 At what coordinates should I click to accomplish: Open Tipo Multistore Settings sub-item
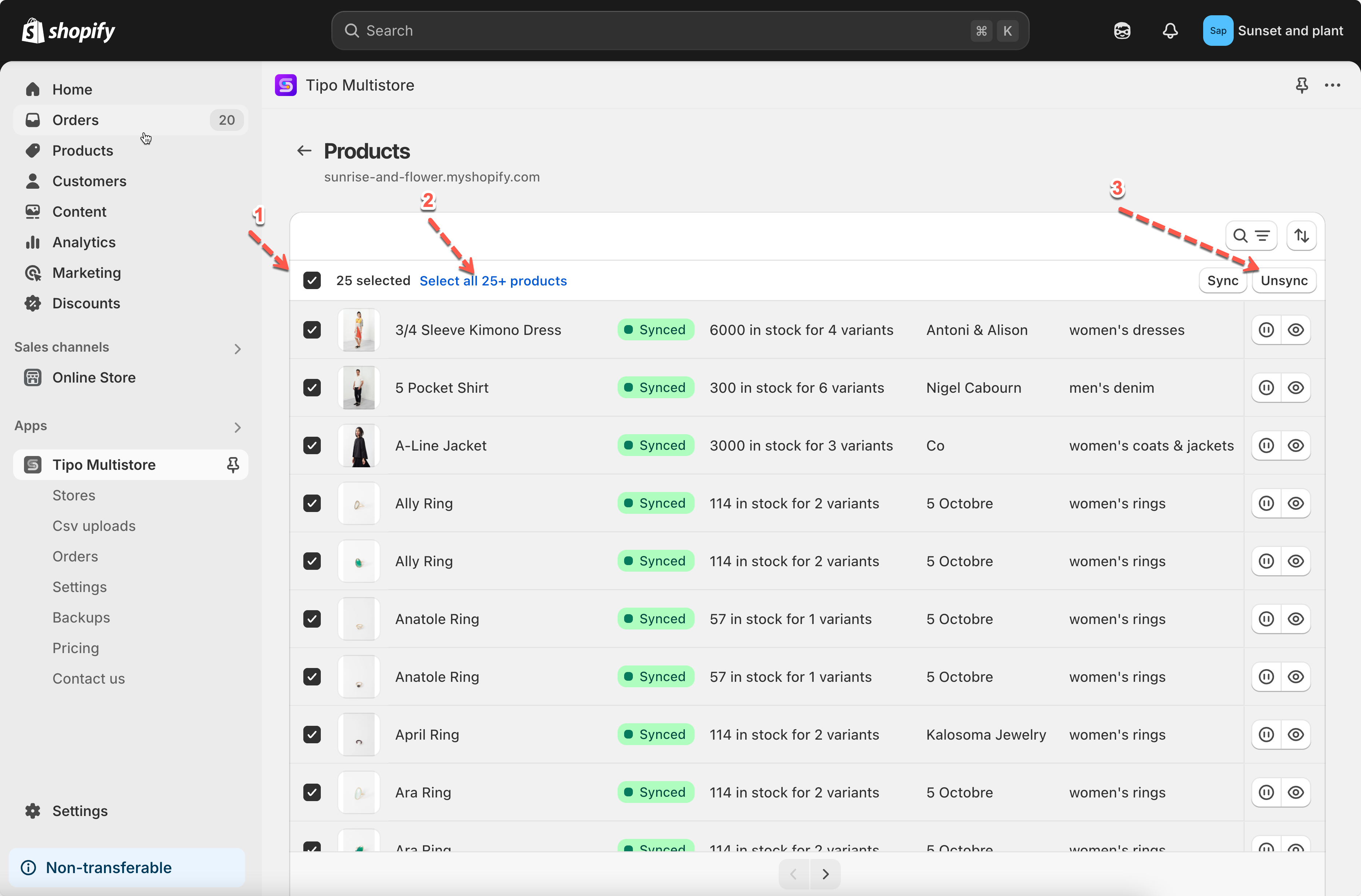pyautogui.click(x=80, y=587)
